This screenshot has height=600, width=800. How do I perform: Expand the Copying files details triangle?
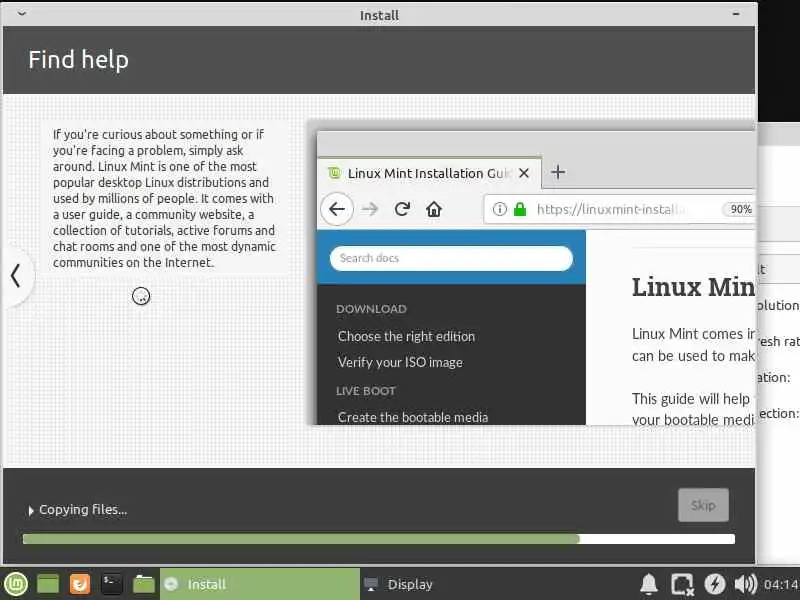click(31, 510)
